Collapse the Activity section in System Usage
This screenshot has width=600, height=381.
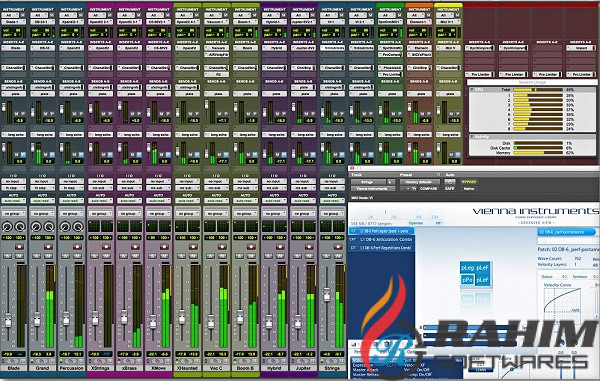point(472,137)
